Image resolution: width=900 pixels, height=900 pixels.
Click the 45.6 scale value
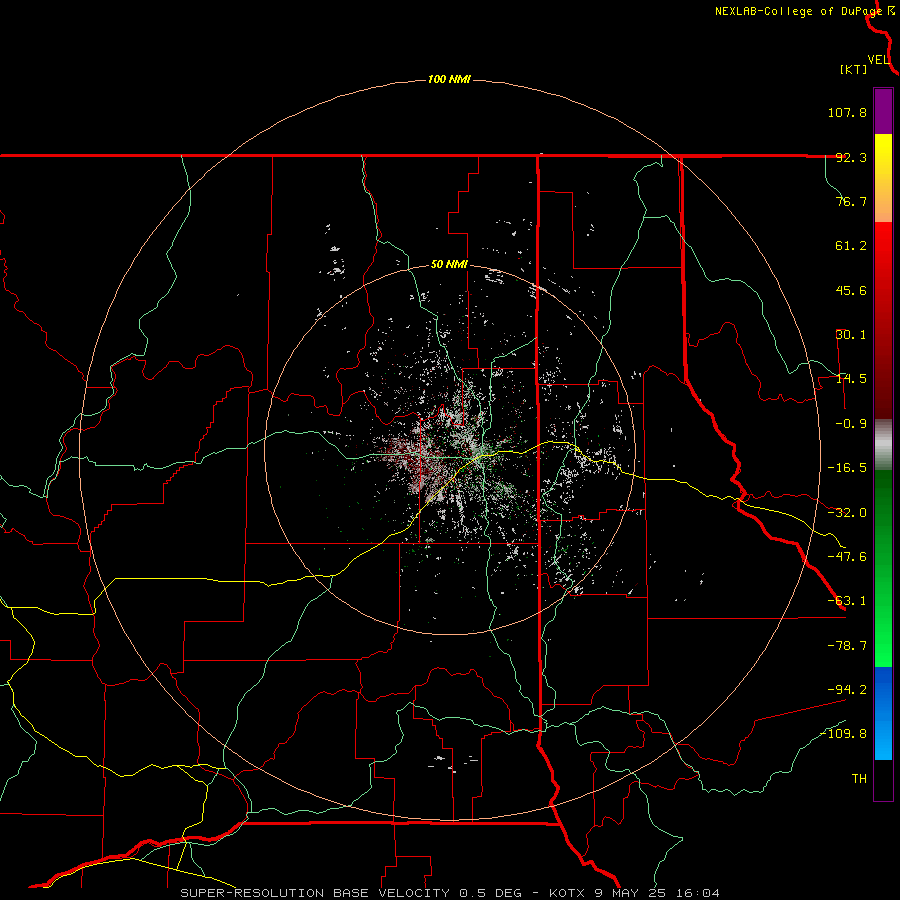coord(851,290)
